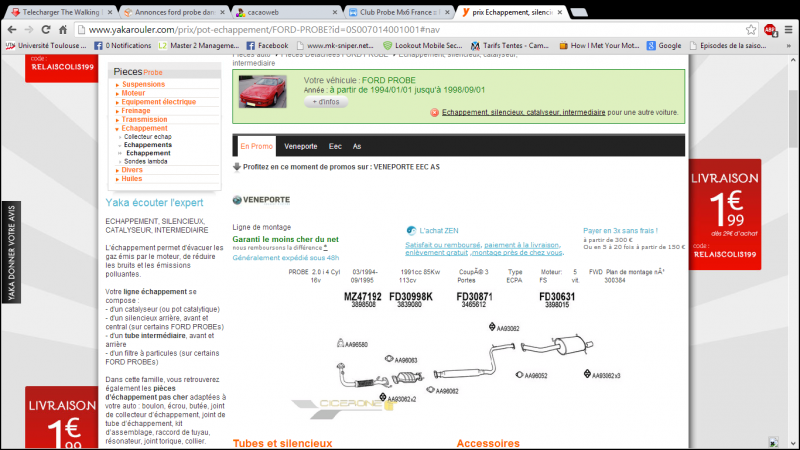Open the Google bookmark
This screenshot has width=800, height=450.
[664, 45]
